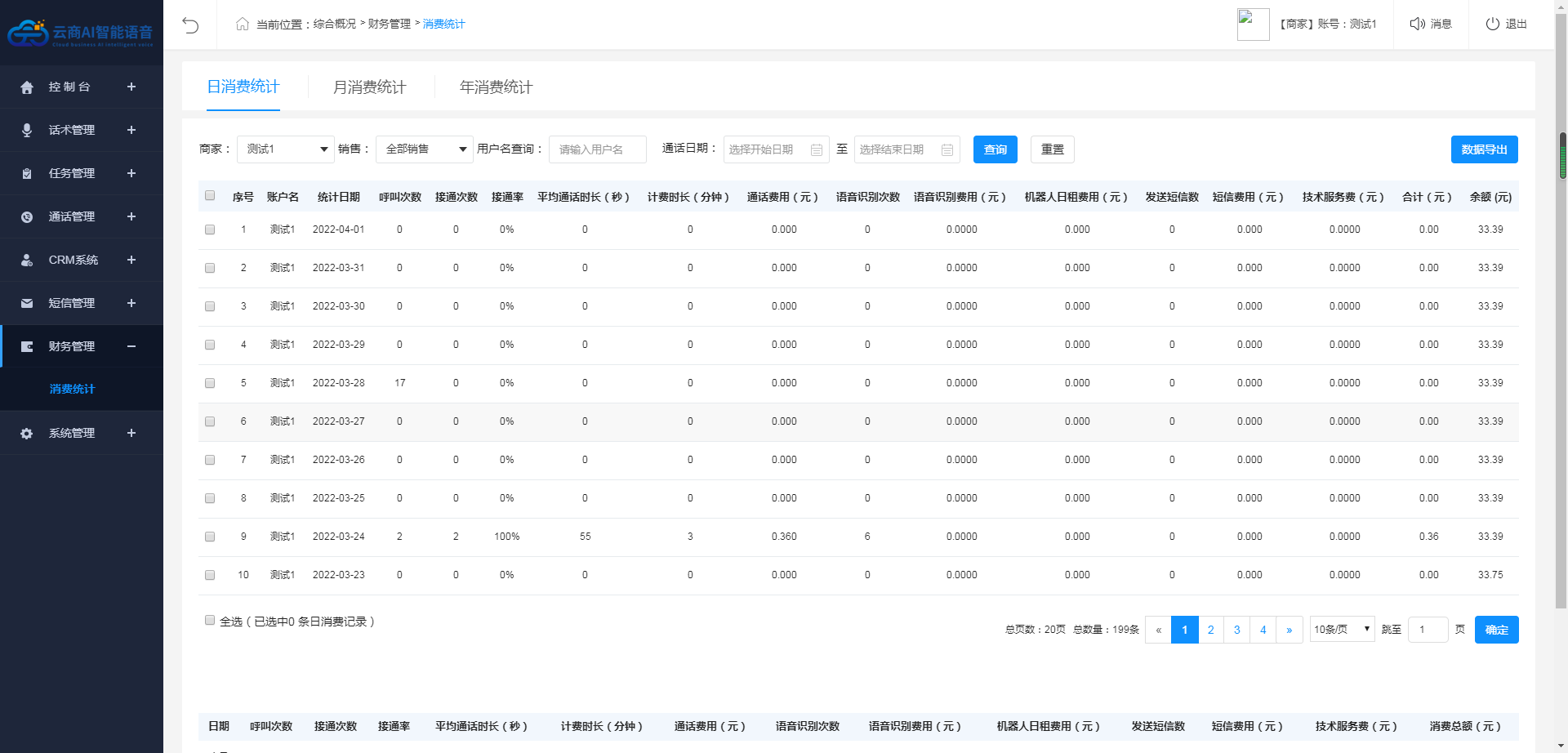Screen dimensions: 1568x753
Task: Click the microphone icon for 话术管理
Action: pyautogui.click(x=27, y=131)
